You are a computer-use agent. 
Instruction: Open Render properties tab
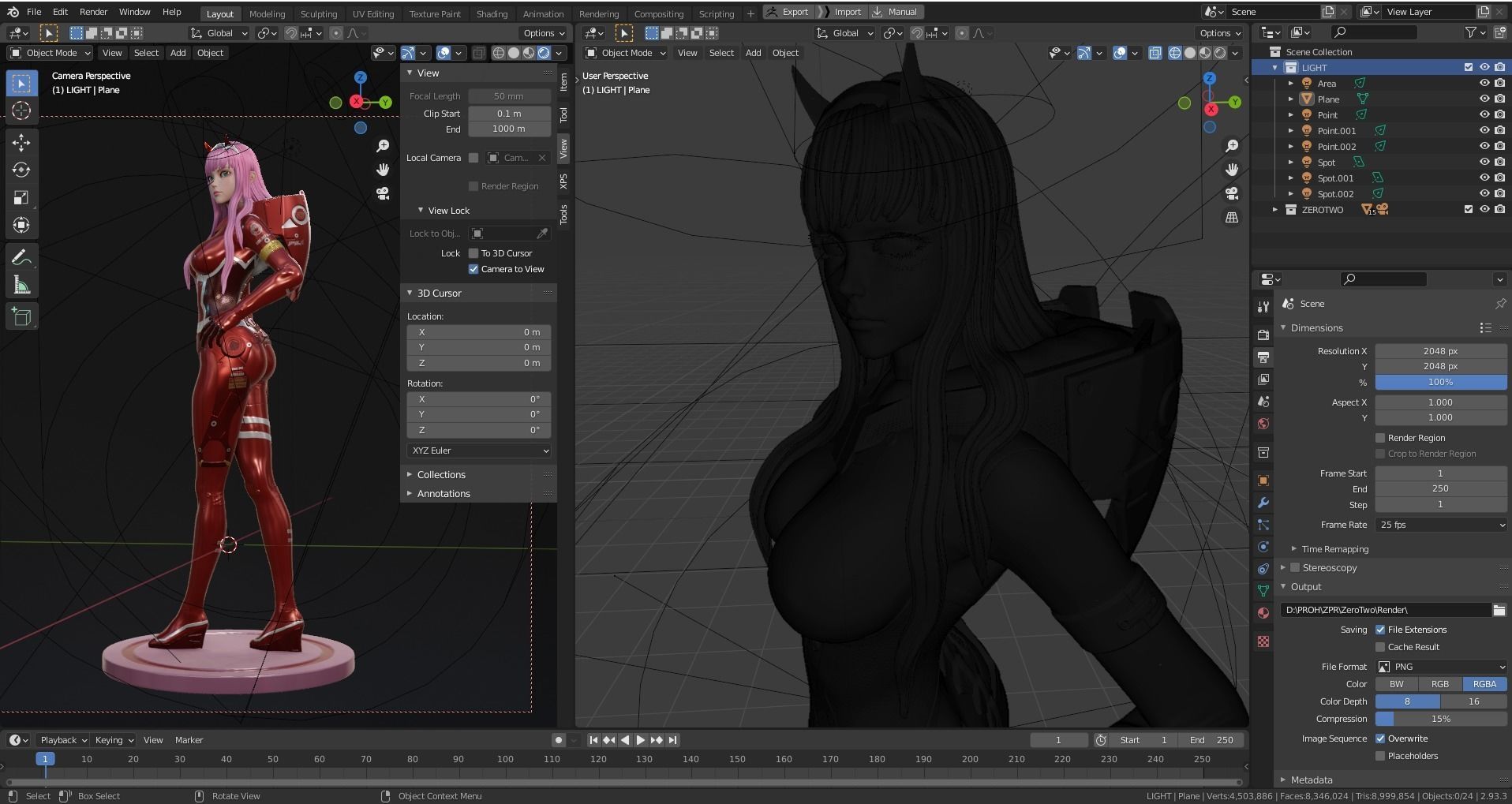(1263, 335)
